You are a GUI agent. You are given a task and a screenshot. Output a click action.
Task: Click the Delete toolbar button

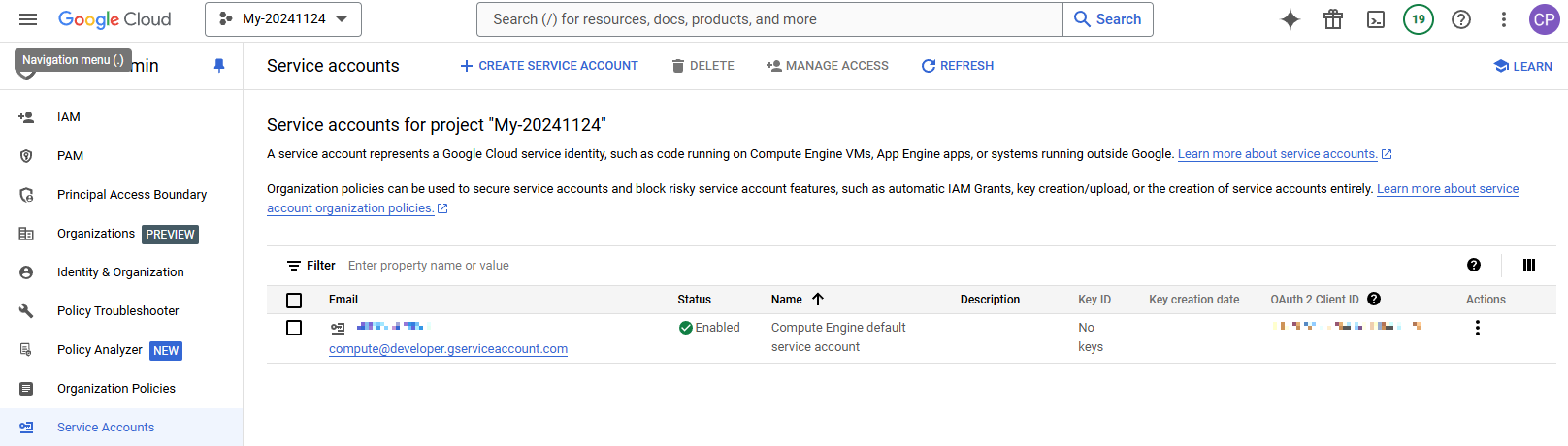click(x=702, y=66)
